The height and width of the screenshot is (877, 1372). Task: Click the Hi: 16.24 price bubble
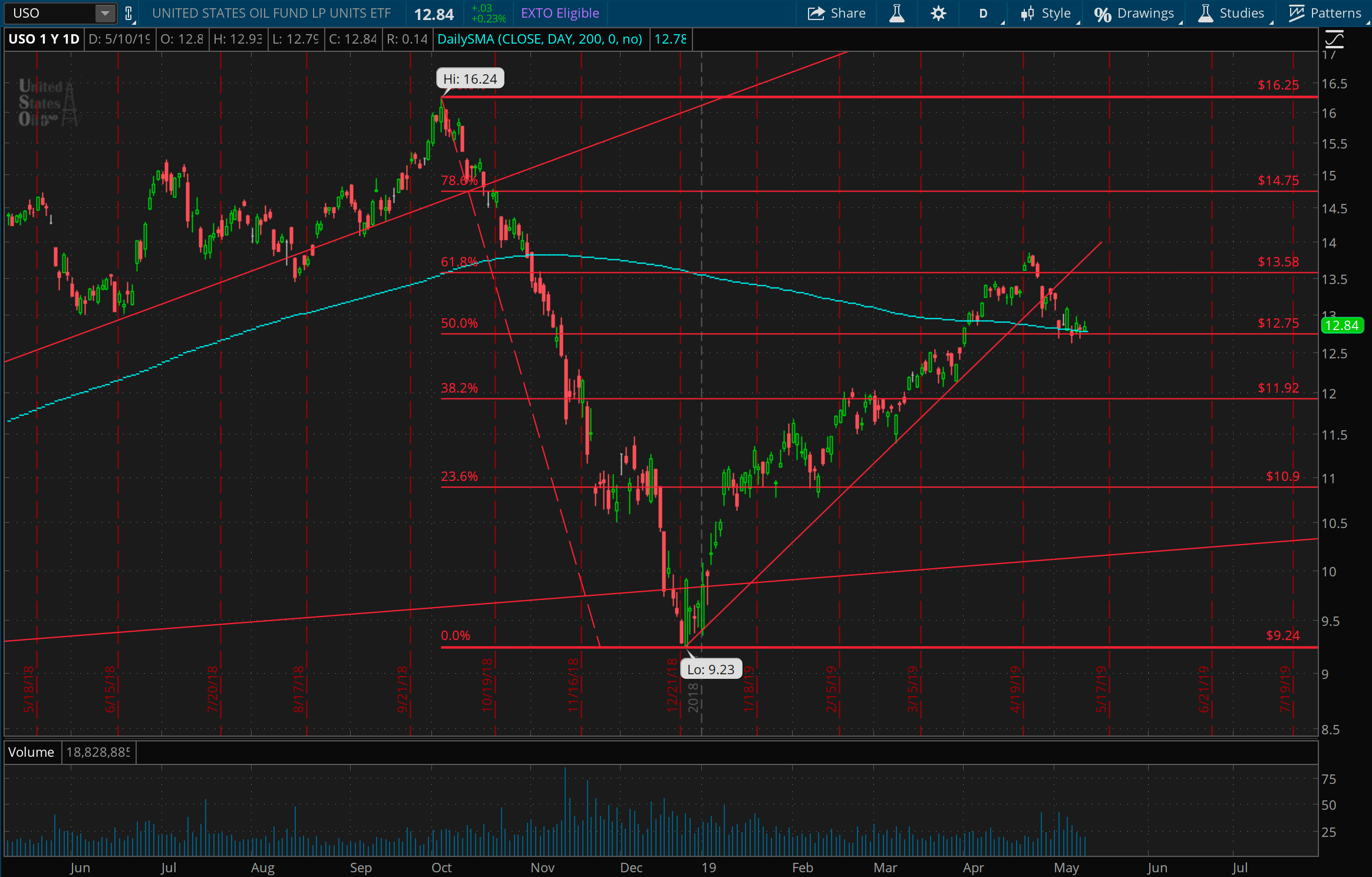[470, 79]
